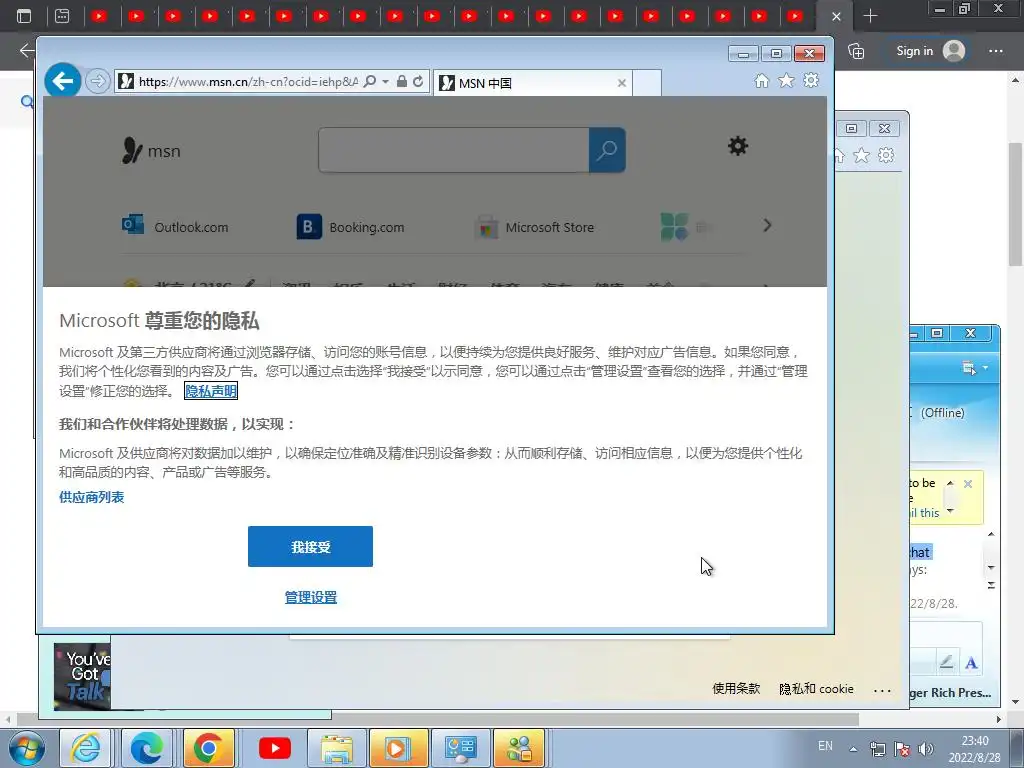
Task: Open Favorites star in front IE window
Action: click(786, 80)
